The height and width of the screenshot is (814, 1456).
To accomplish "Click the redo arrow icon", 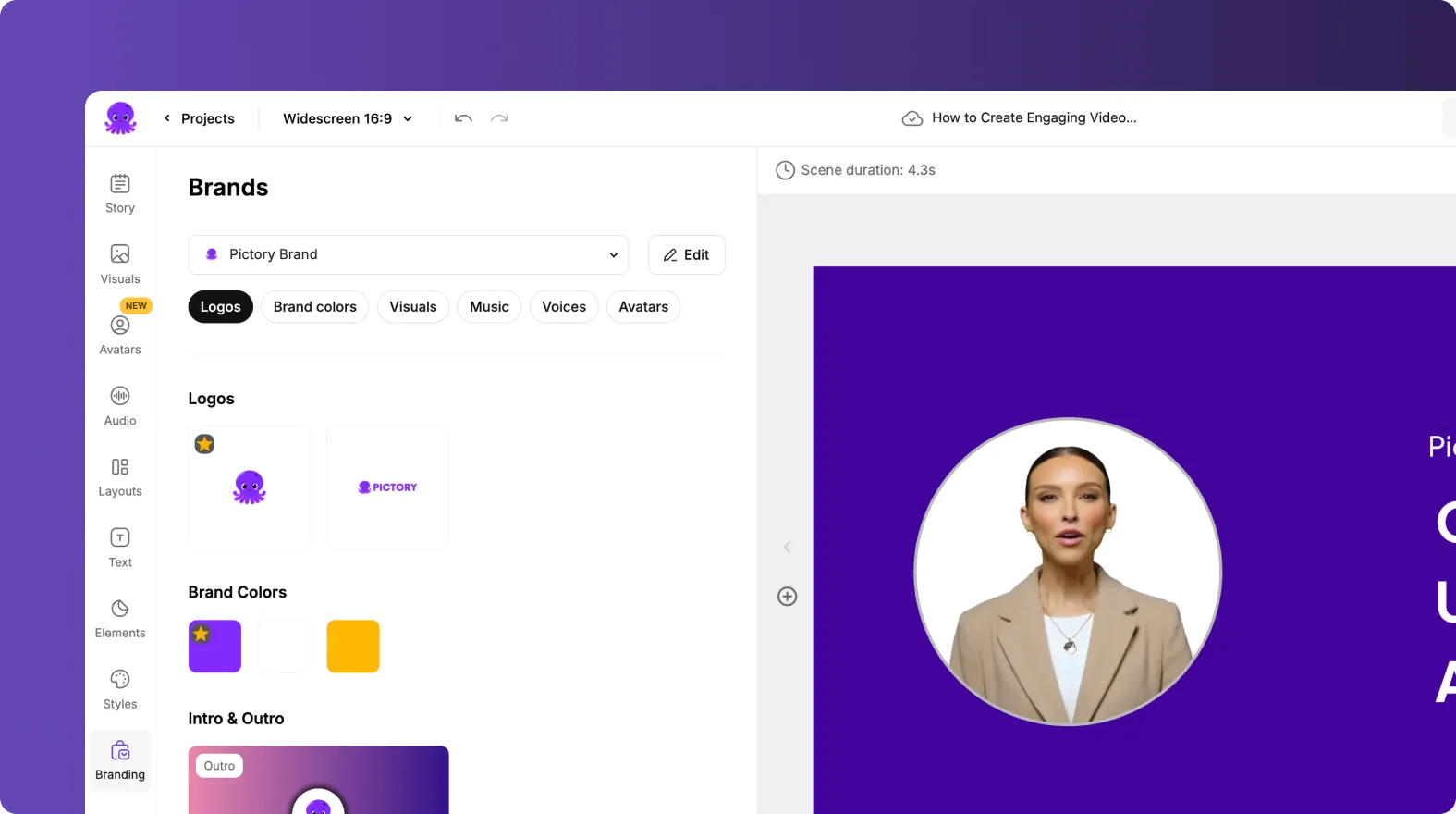I will point(499,118).
